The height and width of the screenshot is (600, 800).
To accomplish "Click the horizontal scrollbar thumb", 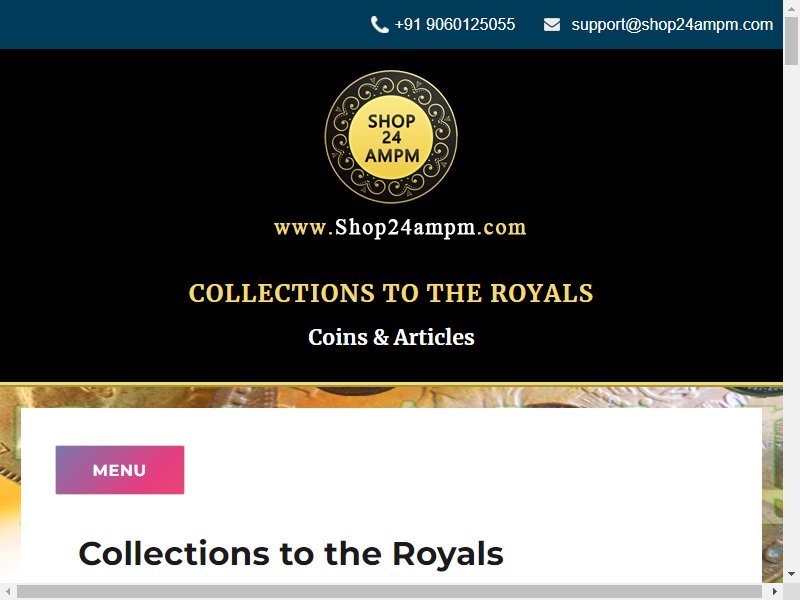I will click(x=389, y=592).
